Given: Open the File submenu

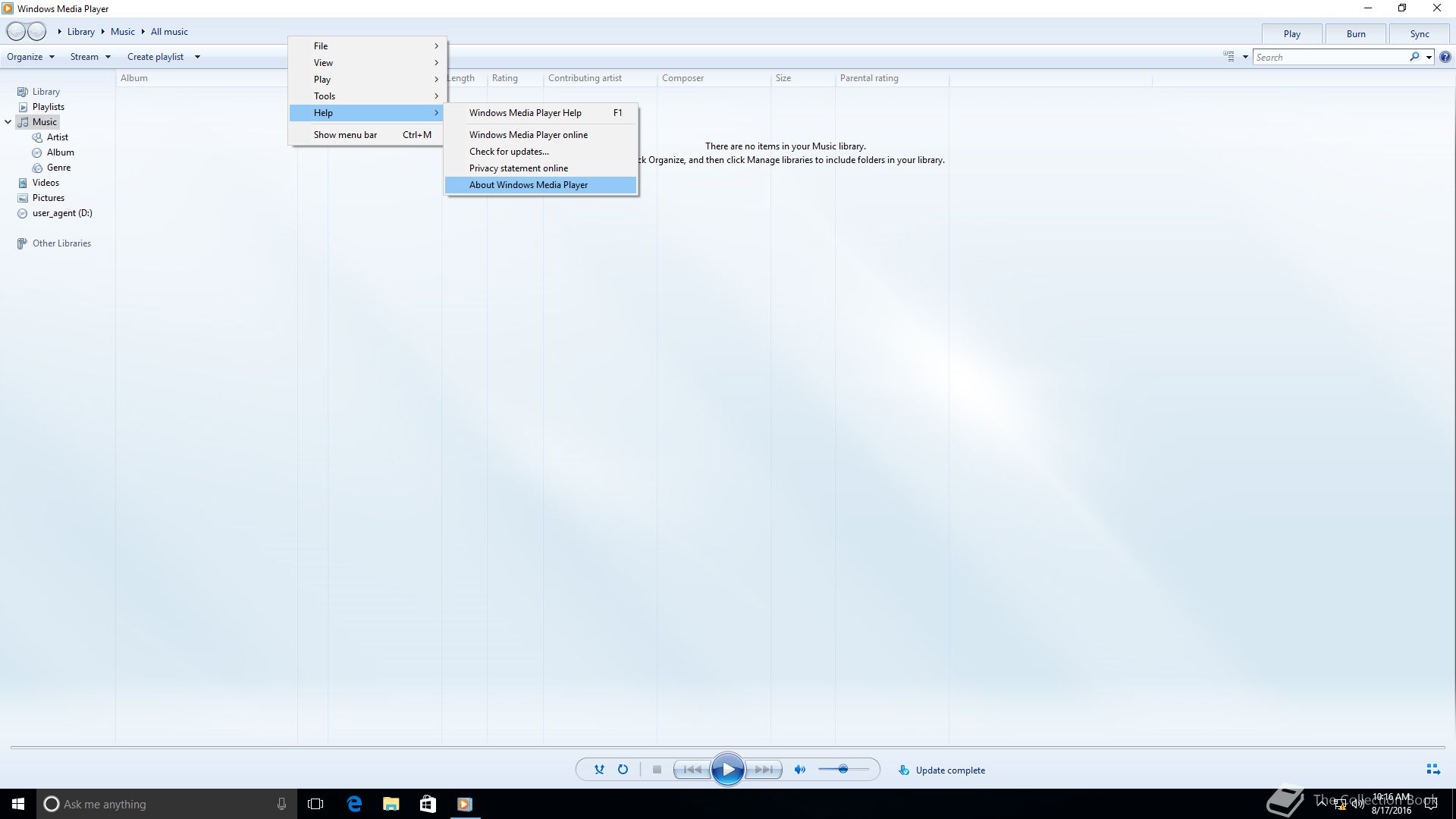Looking at the screenshot, I should [367, 46].
